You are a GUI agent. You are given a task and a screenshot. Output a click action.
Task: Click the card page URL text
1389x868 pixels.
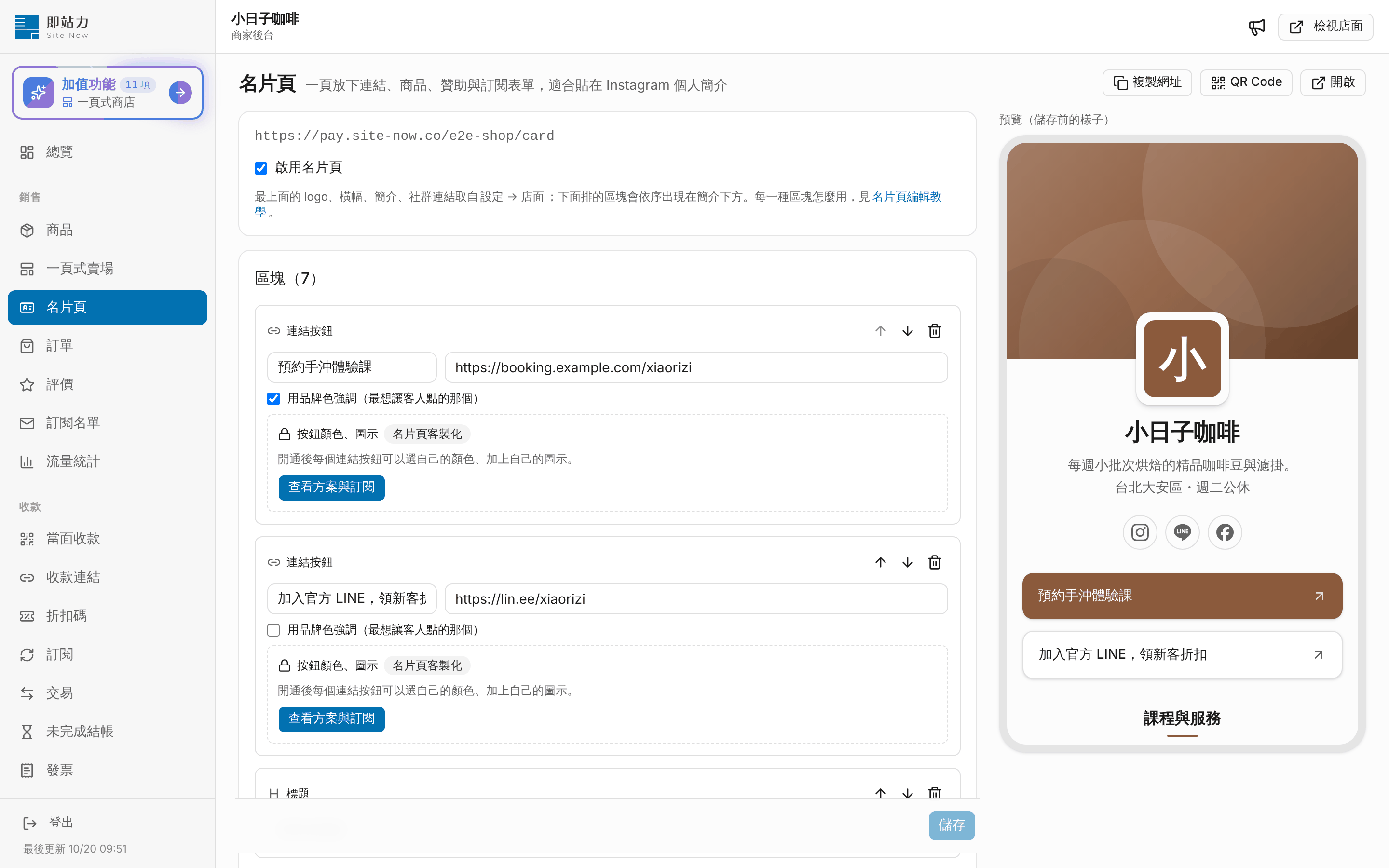coord(404,136)
